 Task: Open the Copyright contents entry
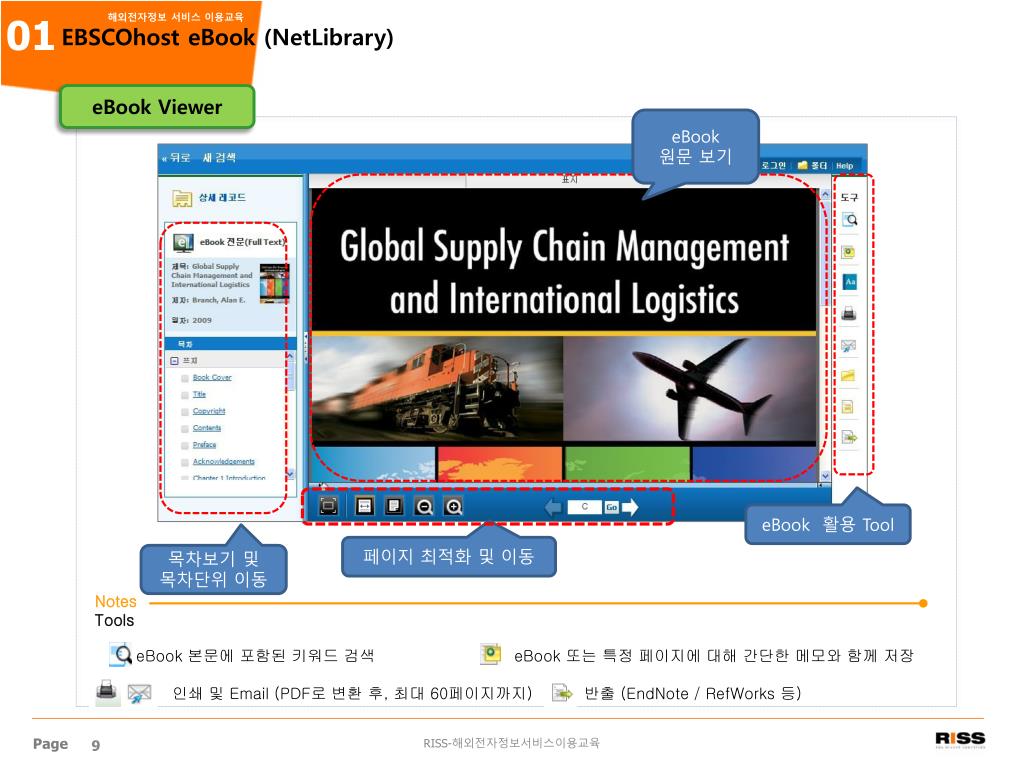209,411
